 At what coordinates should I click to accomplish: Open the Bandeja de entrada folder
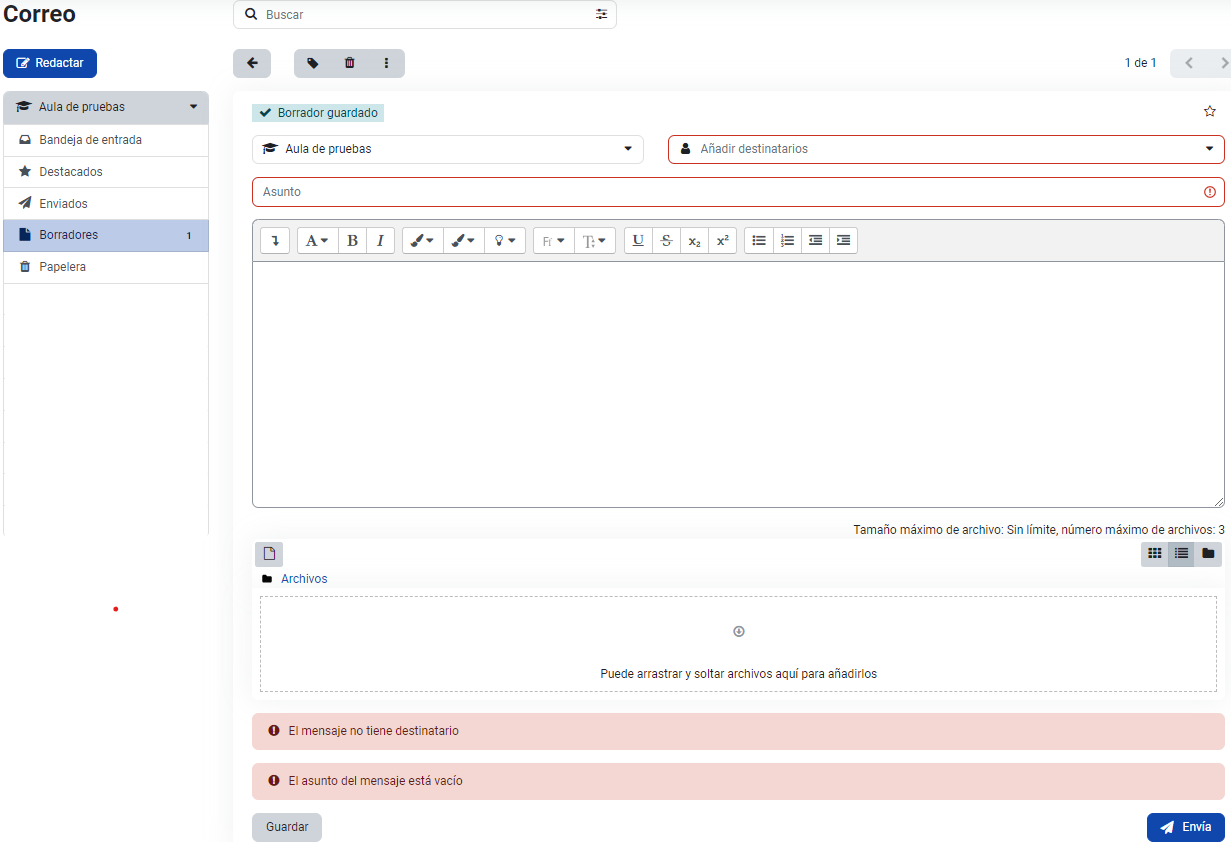point(90,140)
